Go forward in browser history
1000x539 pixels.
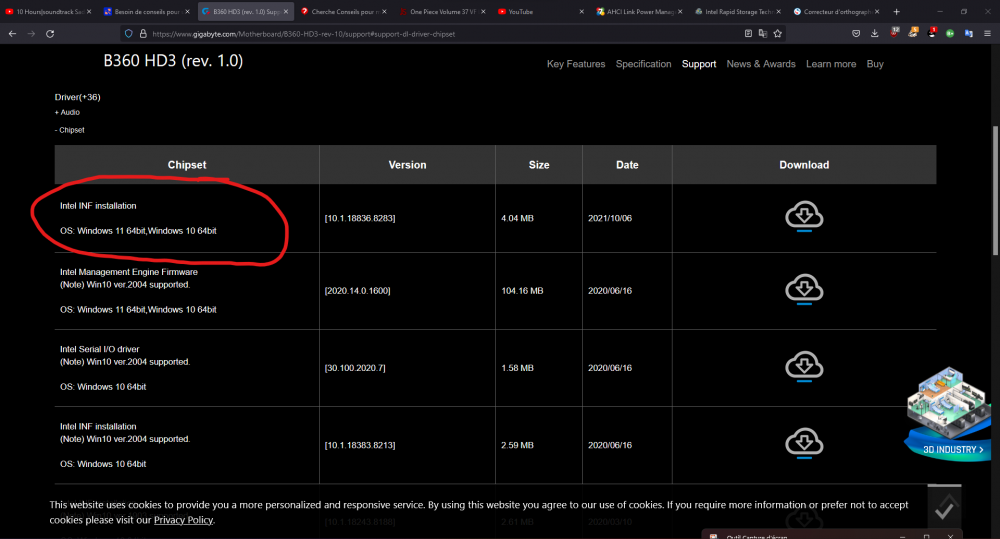click(x=31, y=34)
